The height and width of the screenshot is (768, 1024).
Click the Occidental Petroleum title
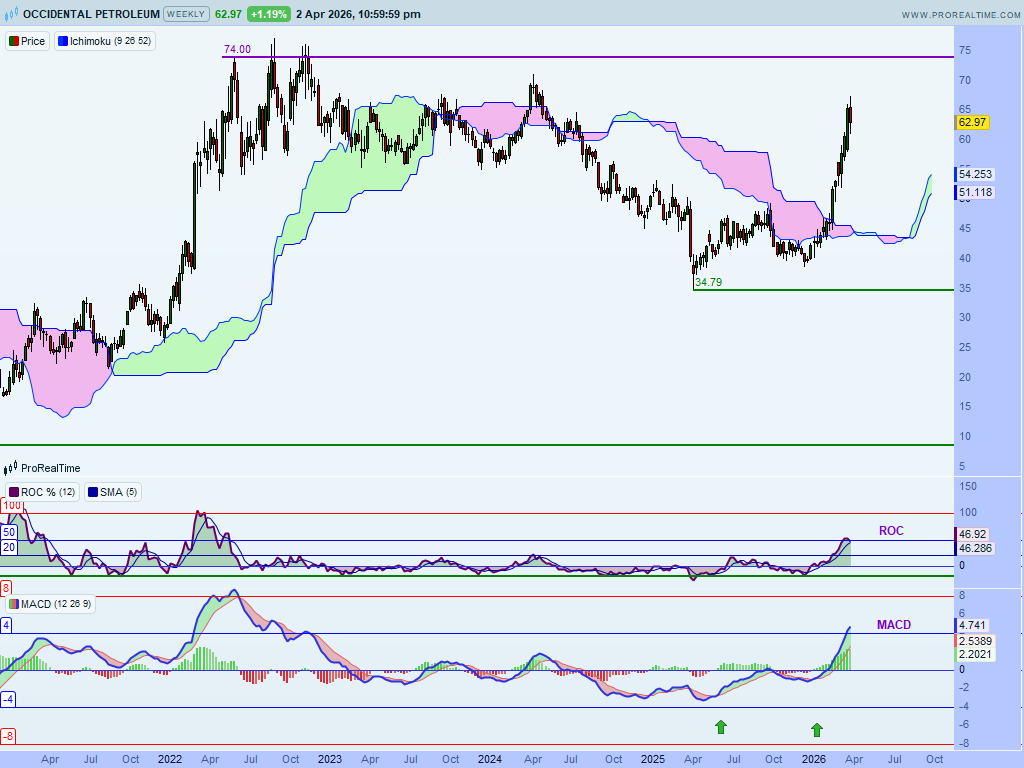coord(90,14)
